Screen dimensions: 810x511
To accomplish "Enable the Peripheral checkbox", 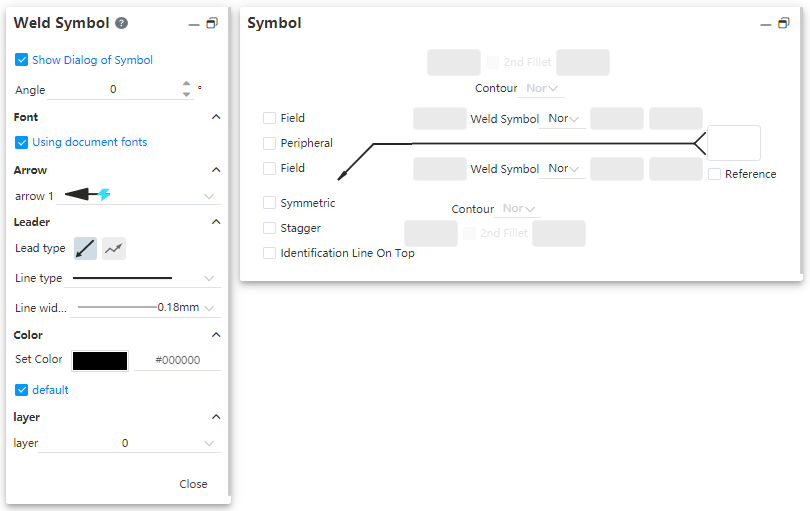I will click(x=269, y=143).
